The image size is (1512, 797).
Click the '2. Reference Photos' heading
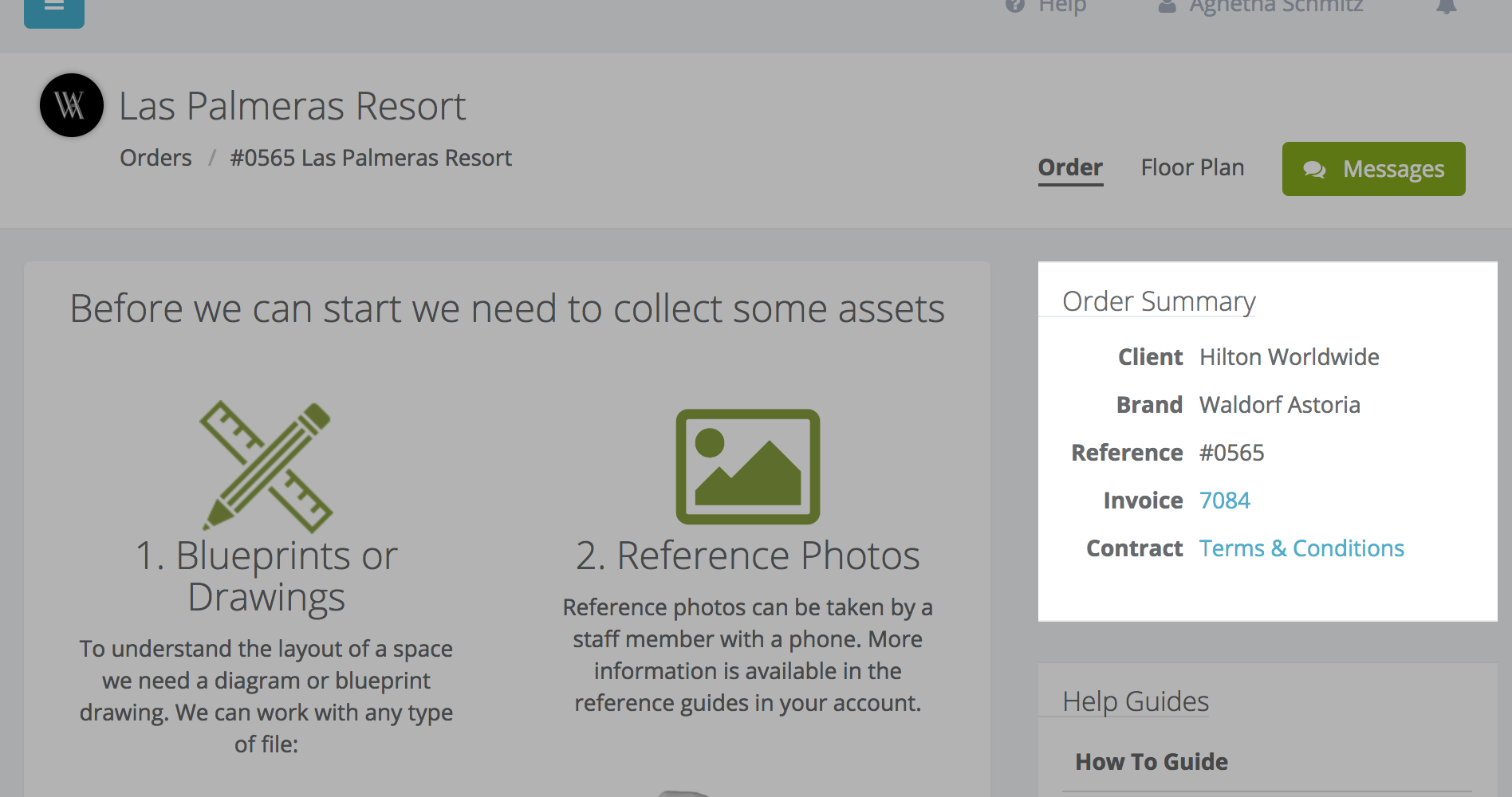tap(748, 556)
